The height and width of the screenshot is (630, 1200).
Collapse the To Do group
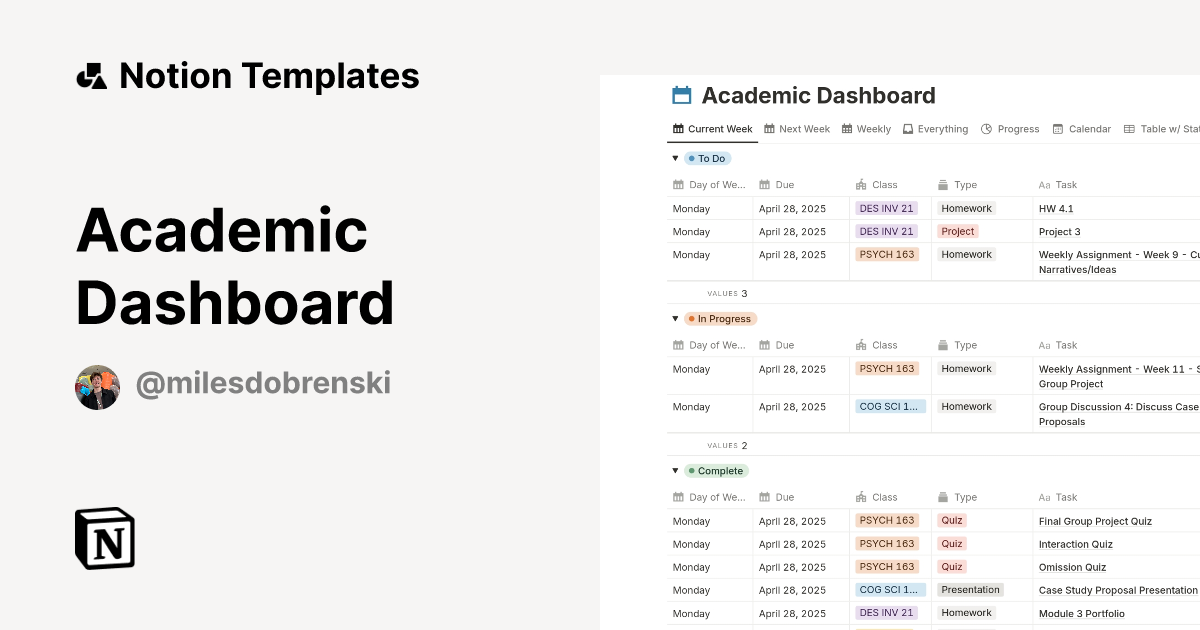tap(675, 158)
